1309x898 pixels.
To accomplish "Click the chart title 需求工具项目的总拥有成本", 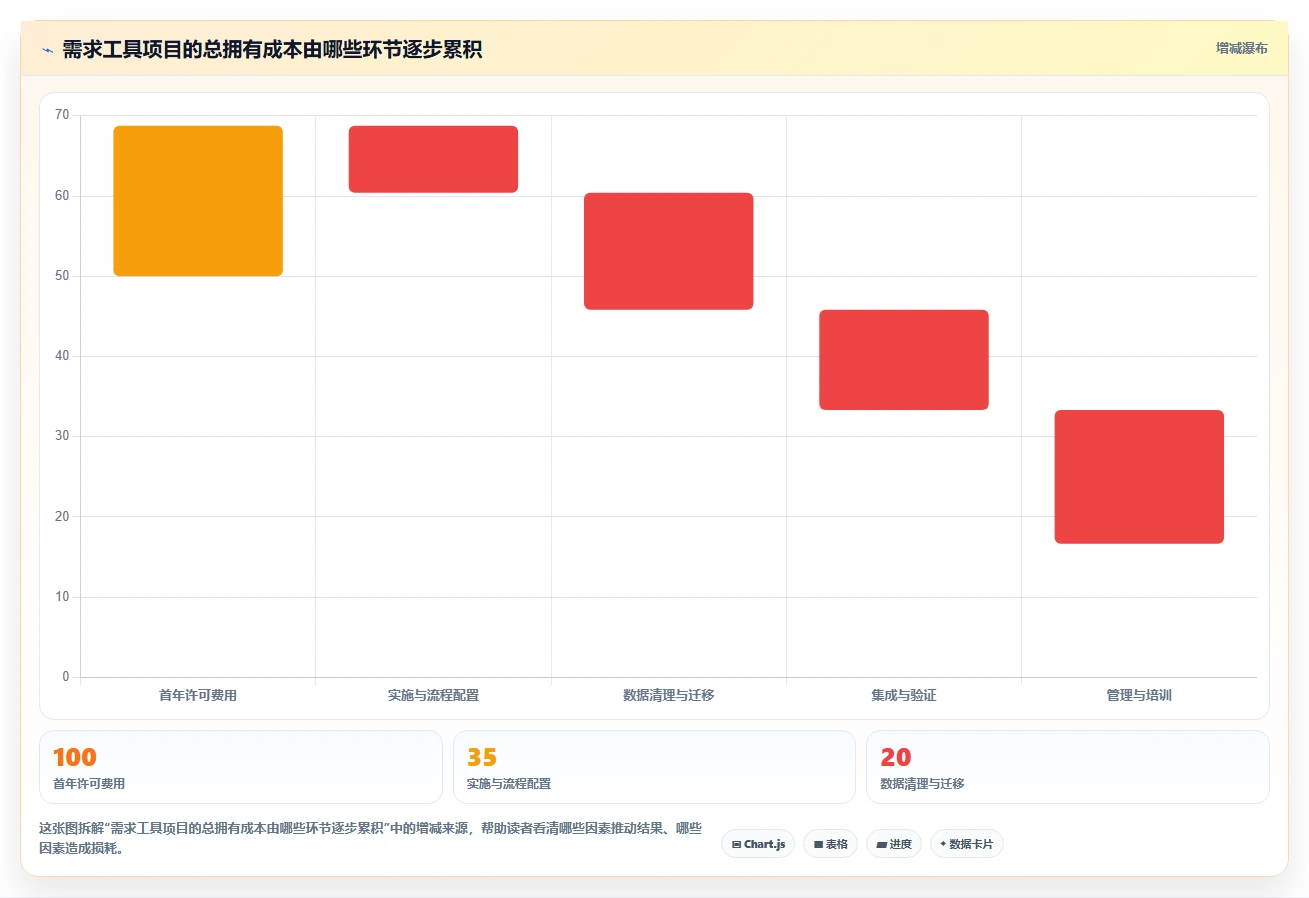I will pyautogui.click(x=272, y=50).
